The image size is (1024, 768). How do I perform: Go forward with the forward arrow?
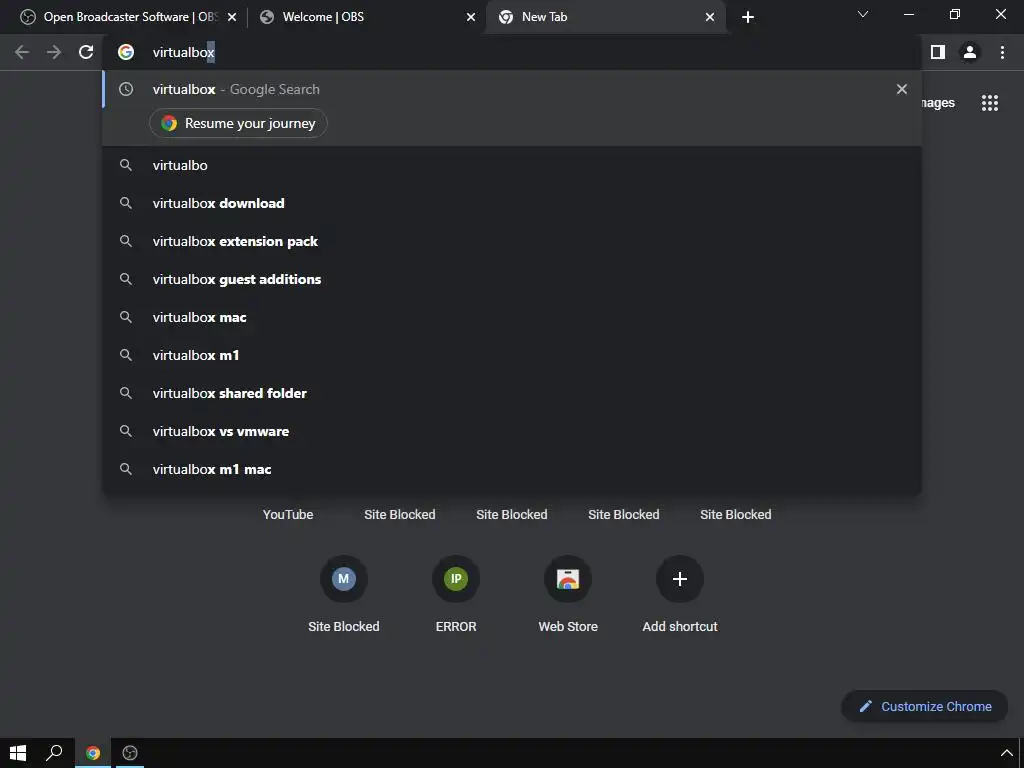pyautogui.click(x=54, y=52)
